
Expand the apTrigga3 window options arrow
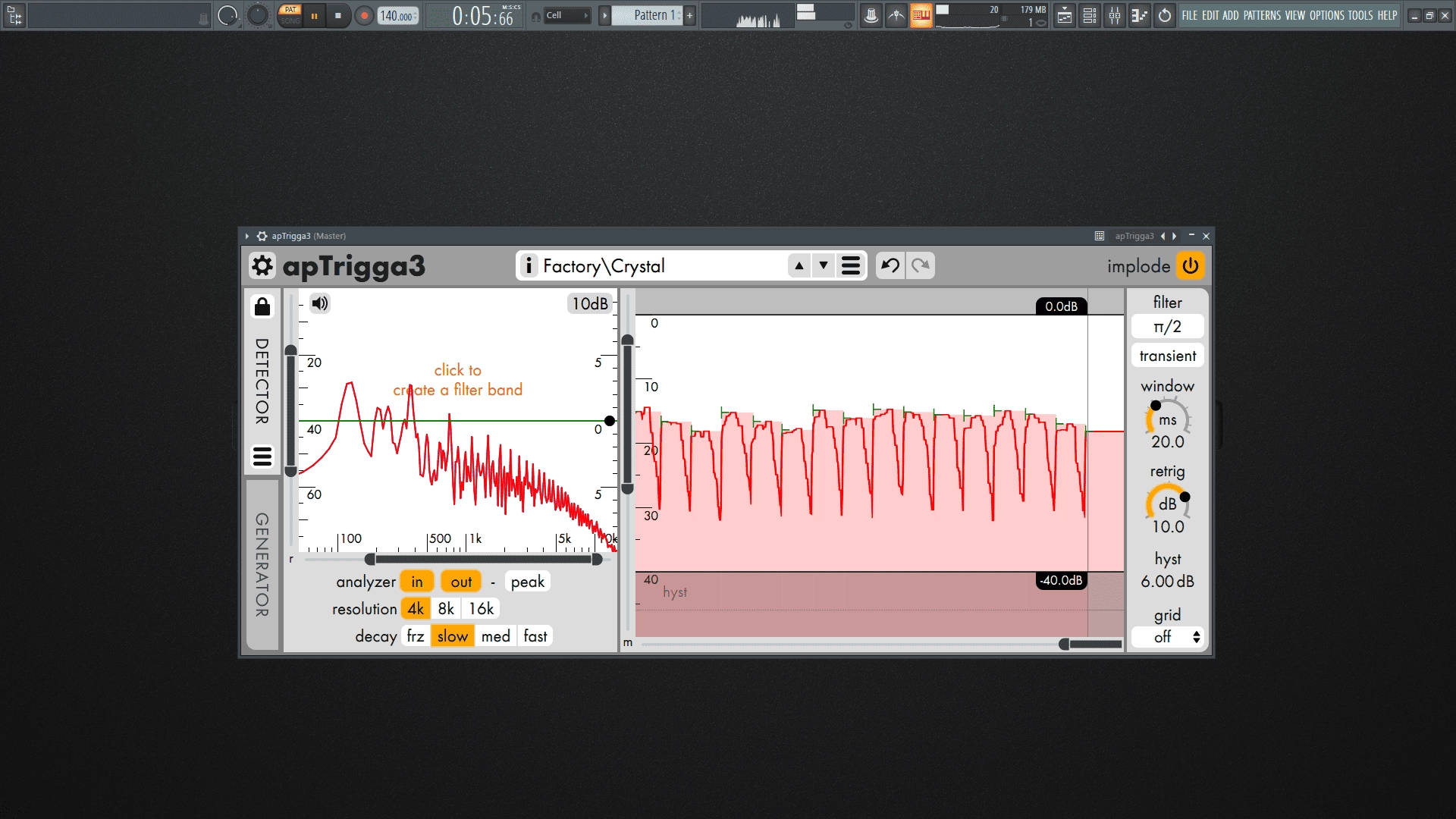point(247,237)
